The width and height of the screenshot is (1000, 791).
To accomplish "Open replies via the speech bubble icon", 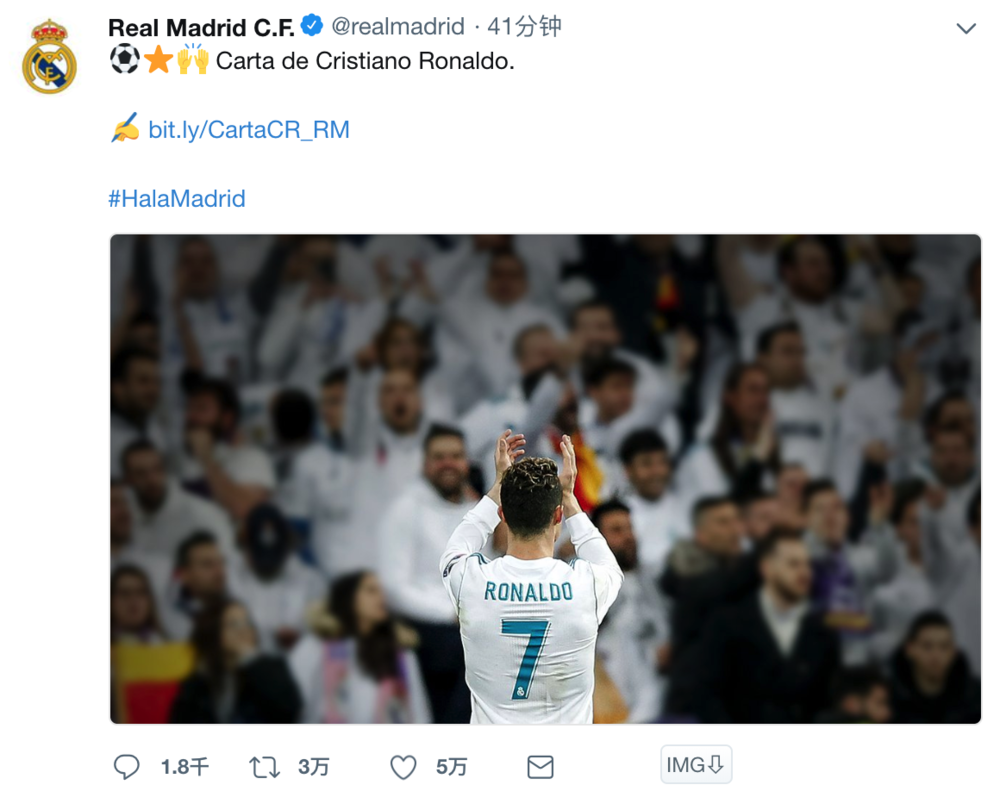I will tap(126, 767).
